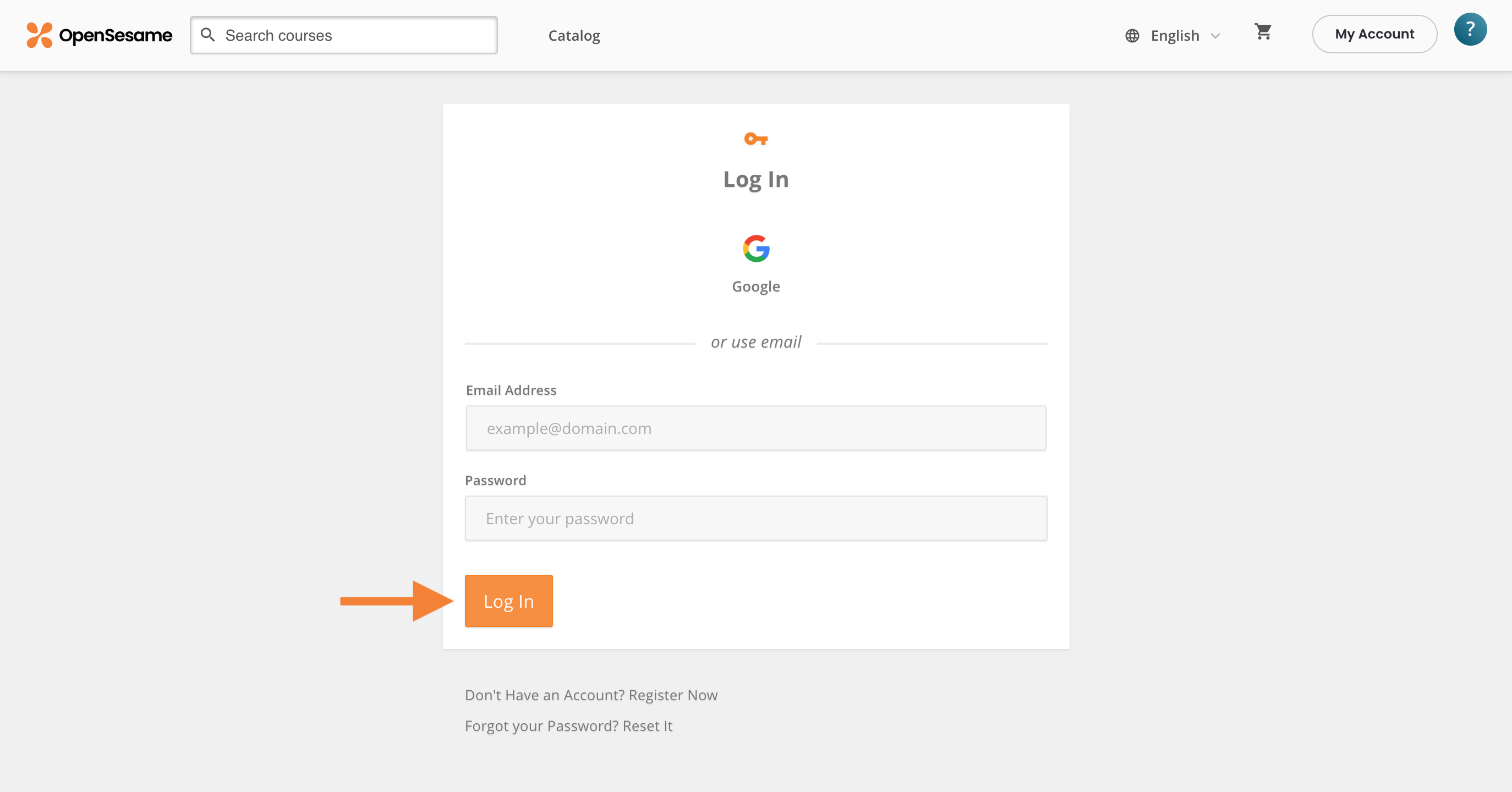Follow the Reset It password link

(647, 727)
